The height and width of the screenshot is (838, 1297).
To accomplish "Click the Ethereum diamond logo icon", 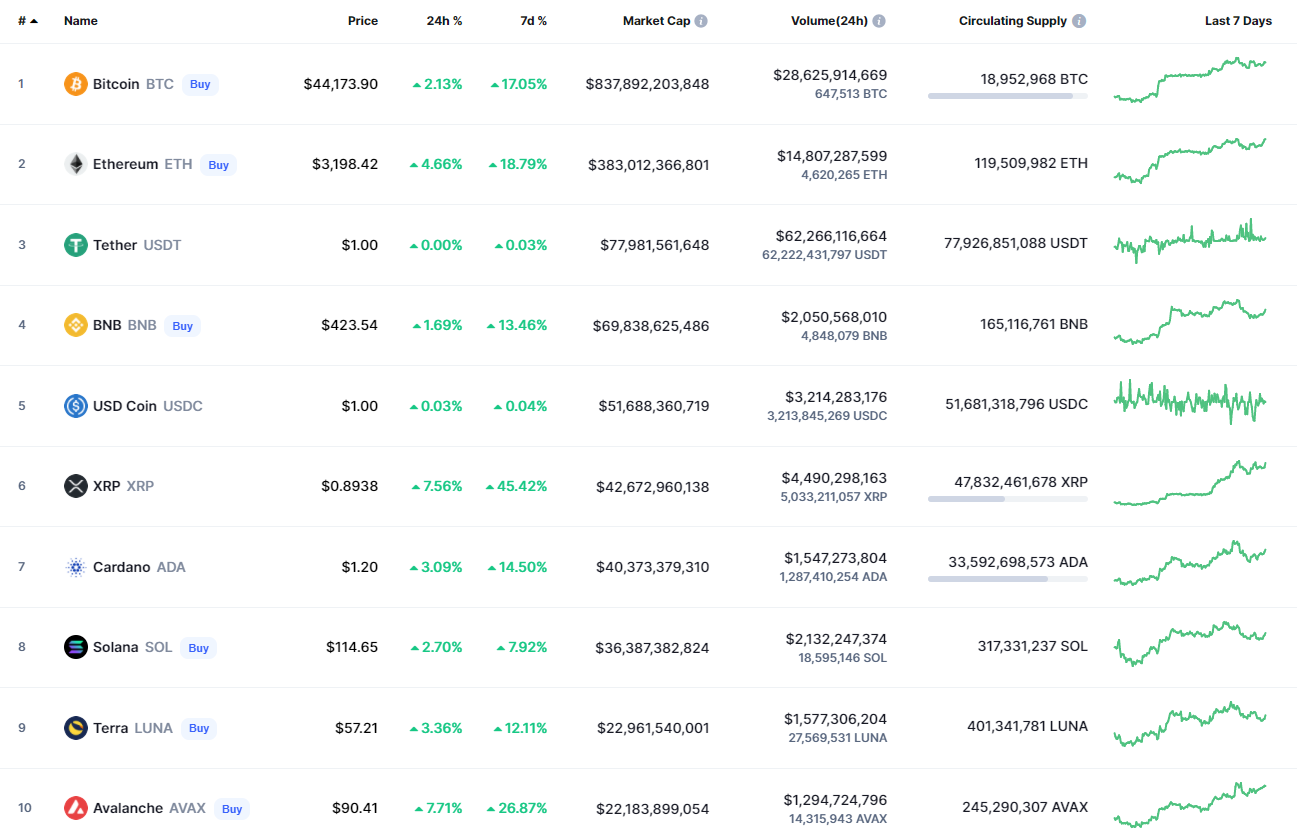I will click(x=76, y=164).
